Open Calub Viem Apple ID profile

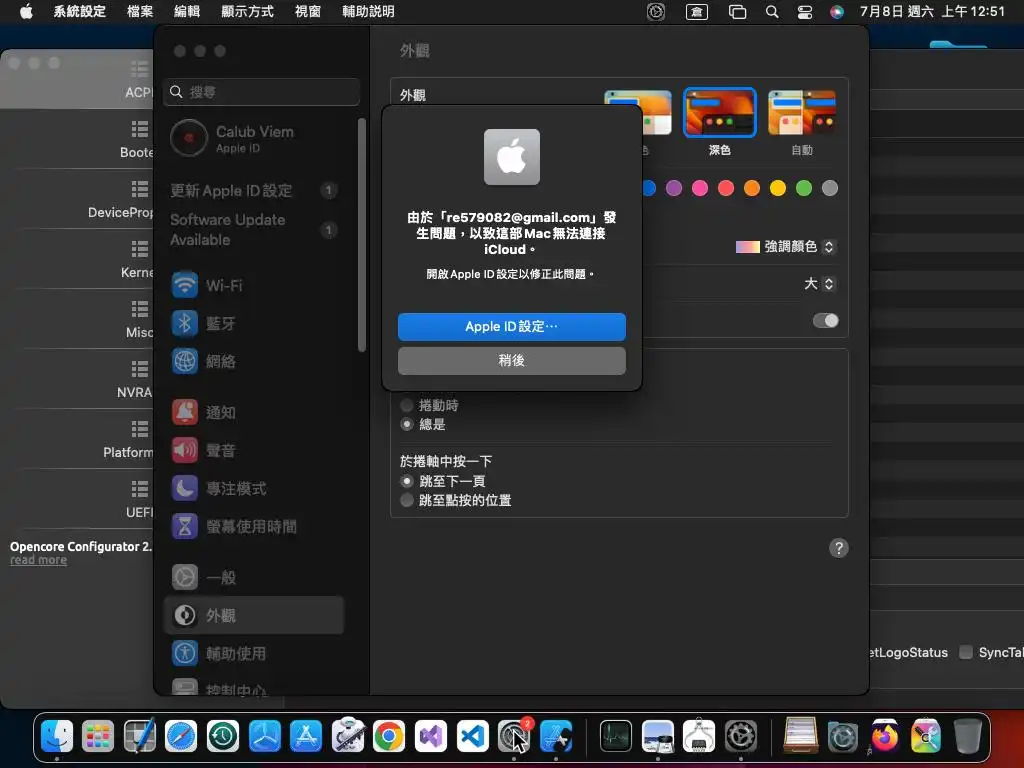tap(253, 138)
